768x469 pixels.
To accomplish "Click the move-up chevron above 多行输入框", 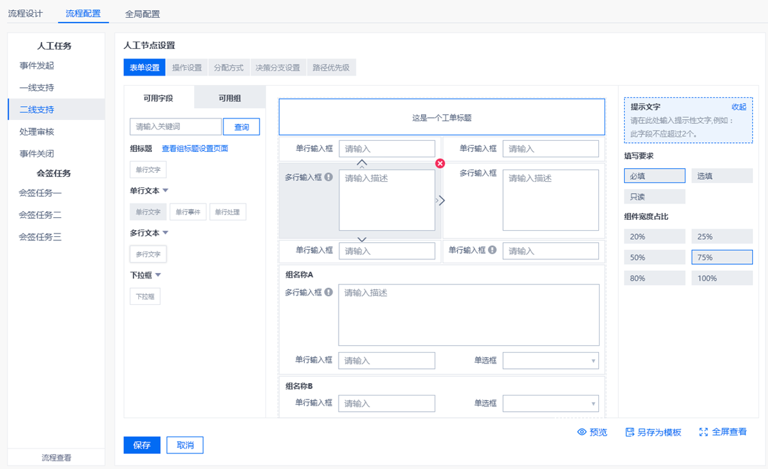I will coord(362,162).
